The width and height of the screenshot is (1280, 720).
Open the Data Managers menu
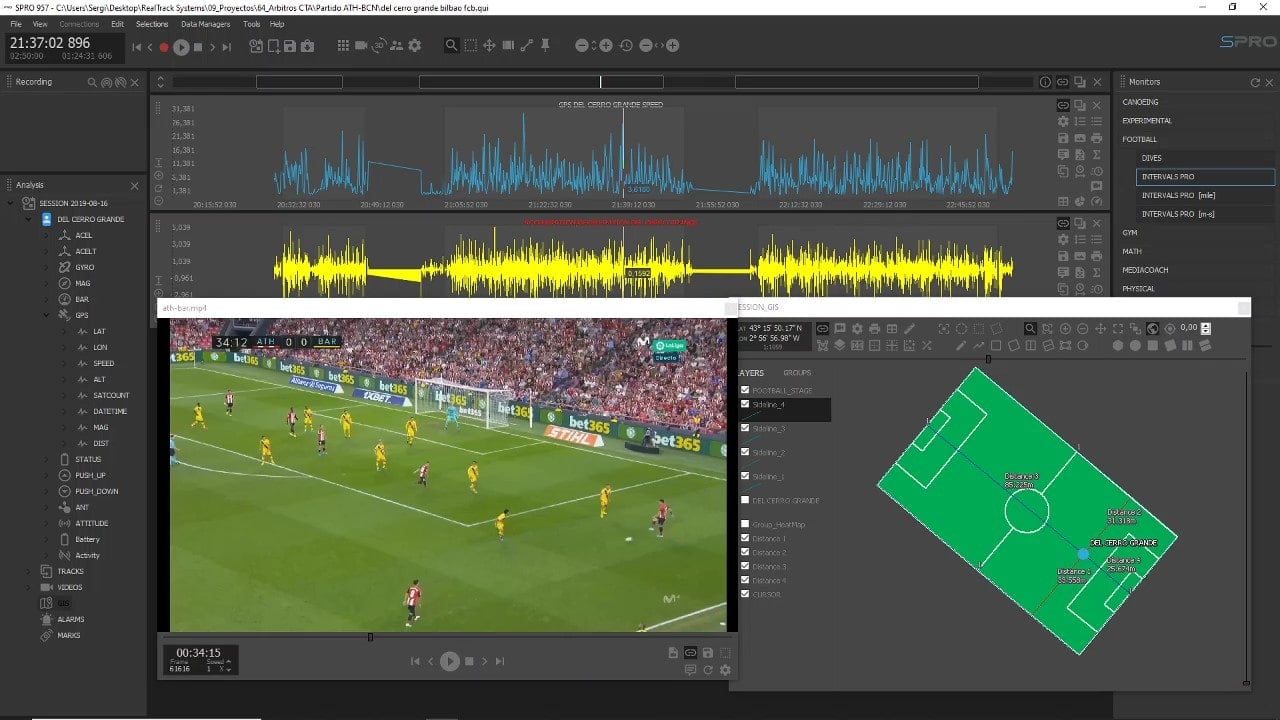205,24
